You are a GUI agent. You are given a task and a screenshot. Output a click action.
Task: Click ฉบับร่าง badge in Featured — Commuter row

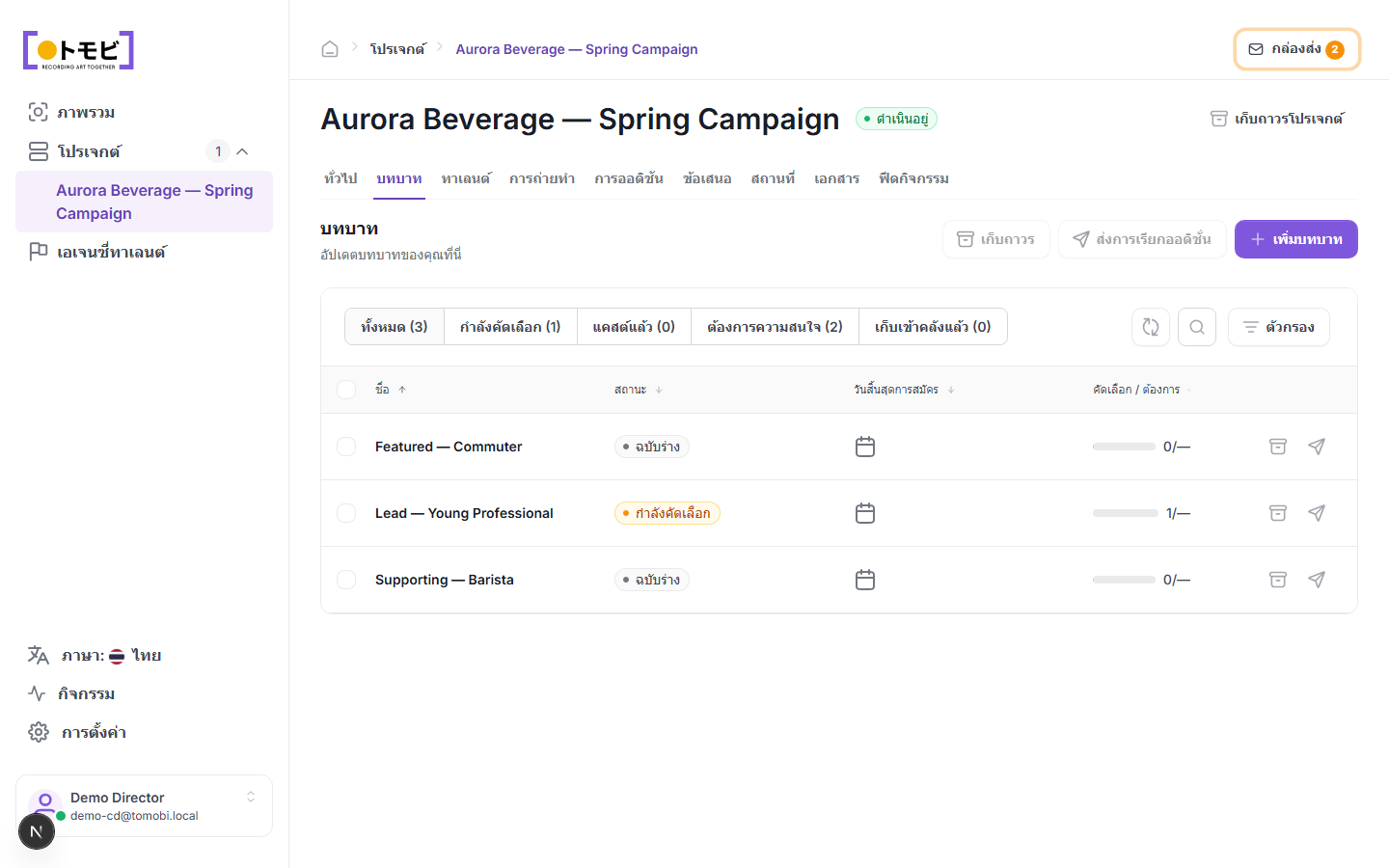[652, 447]
